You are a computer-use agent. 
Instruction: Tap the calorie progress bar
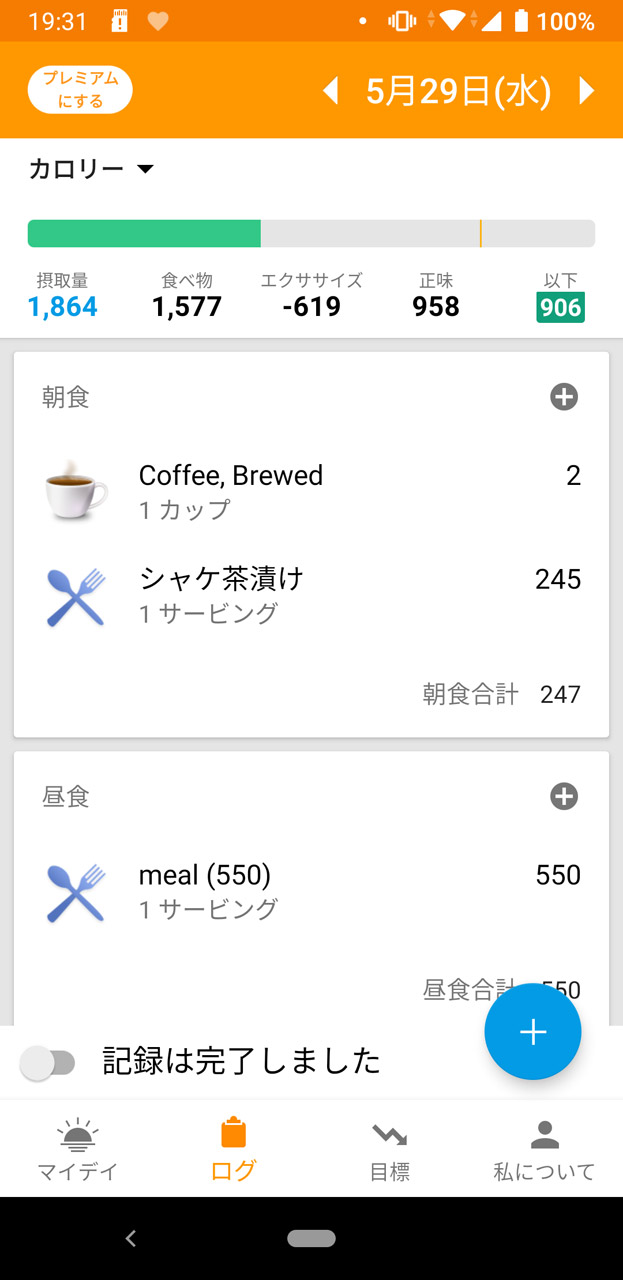coord(311,233)
